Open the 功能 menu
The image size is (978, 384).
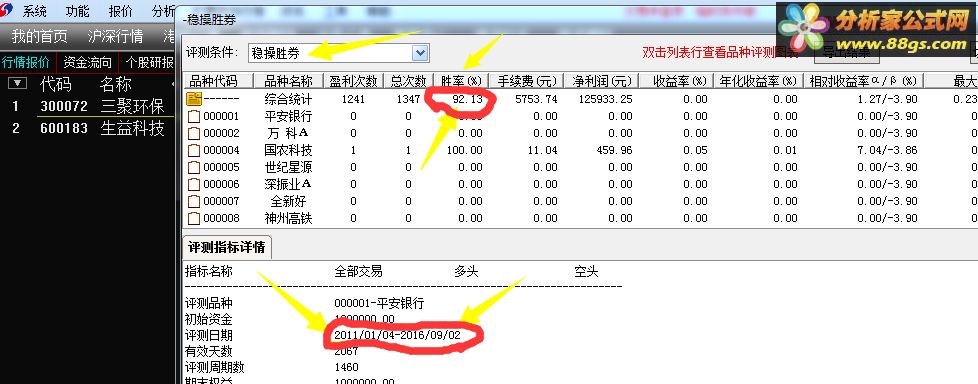(x=77, y=11)
